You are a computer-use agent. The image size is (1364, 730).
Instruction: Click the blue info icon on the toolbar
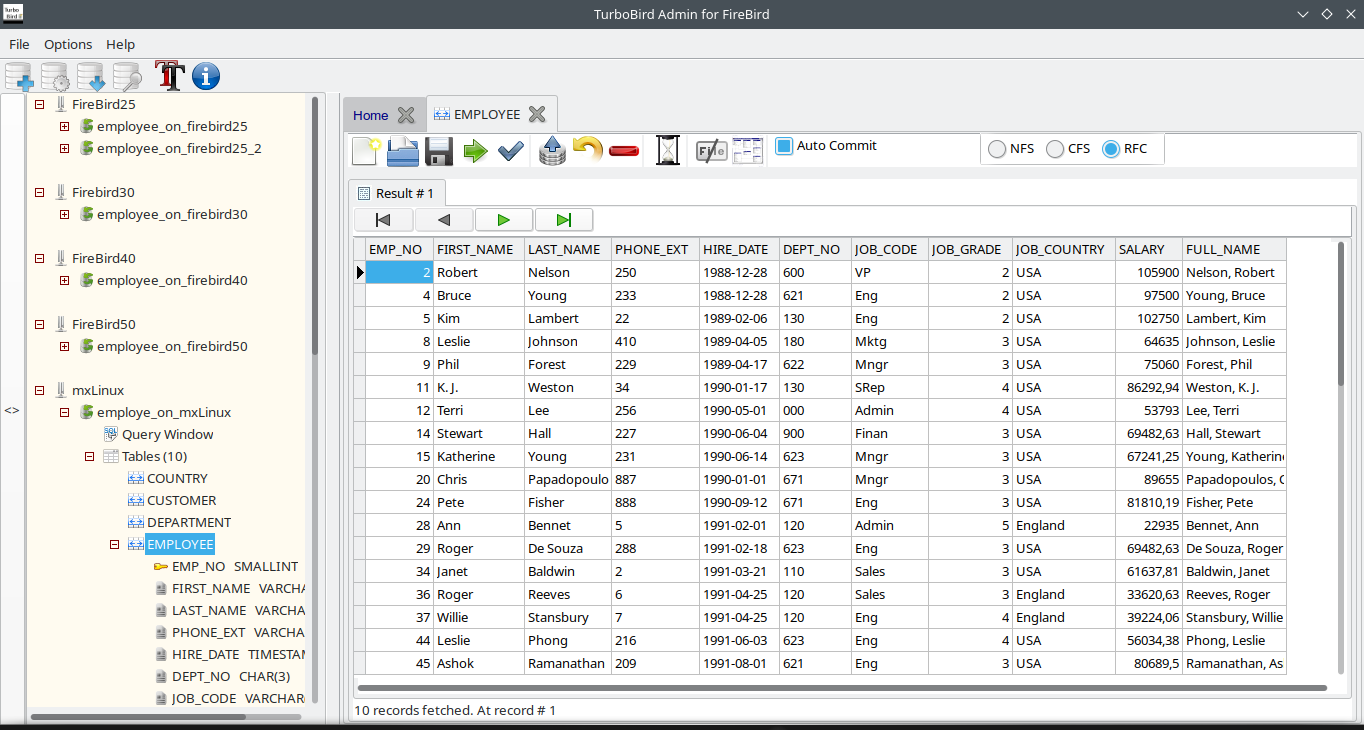pyautogui.click(x=205, y=76)
